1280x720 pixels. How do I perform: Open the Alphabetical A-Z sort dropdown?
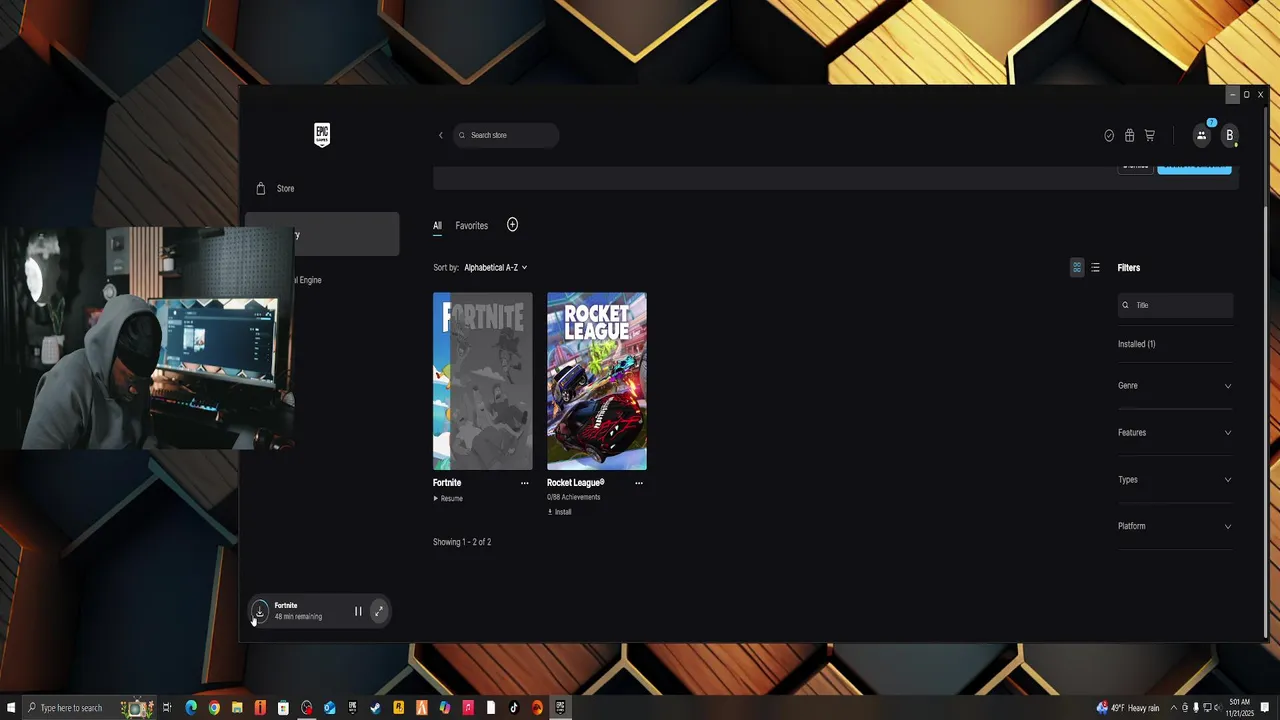pyautogui.click(x=495, y=268)
